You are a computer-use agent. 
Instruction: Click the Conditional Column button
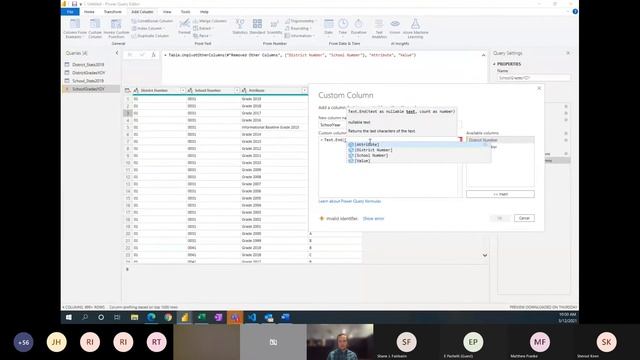click(152, 21)
